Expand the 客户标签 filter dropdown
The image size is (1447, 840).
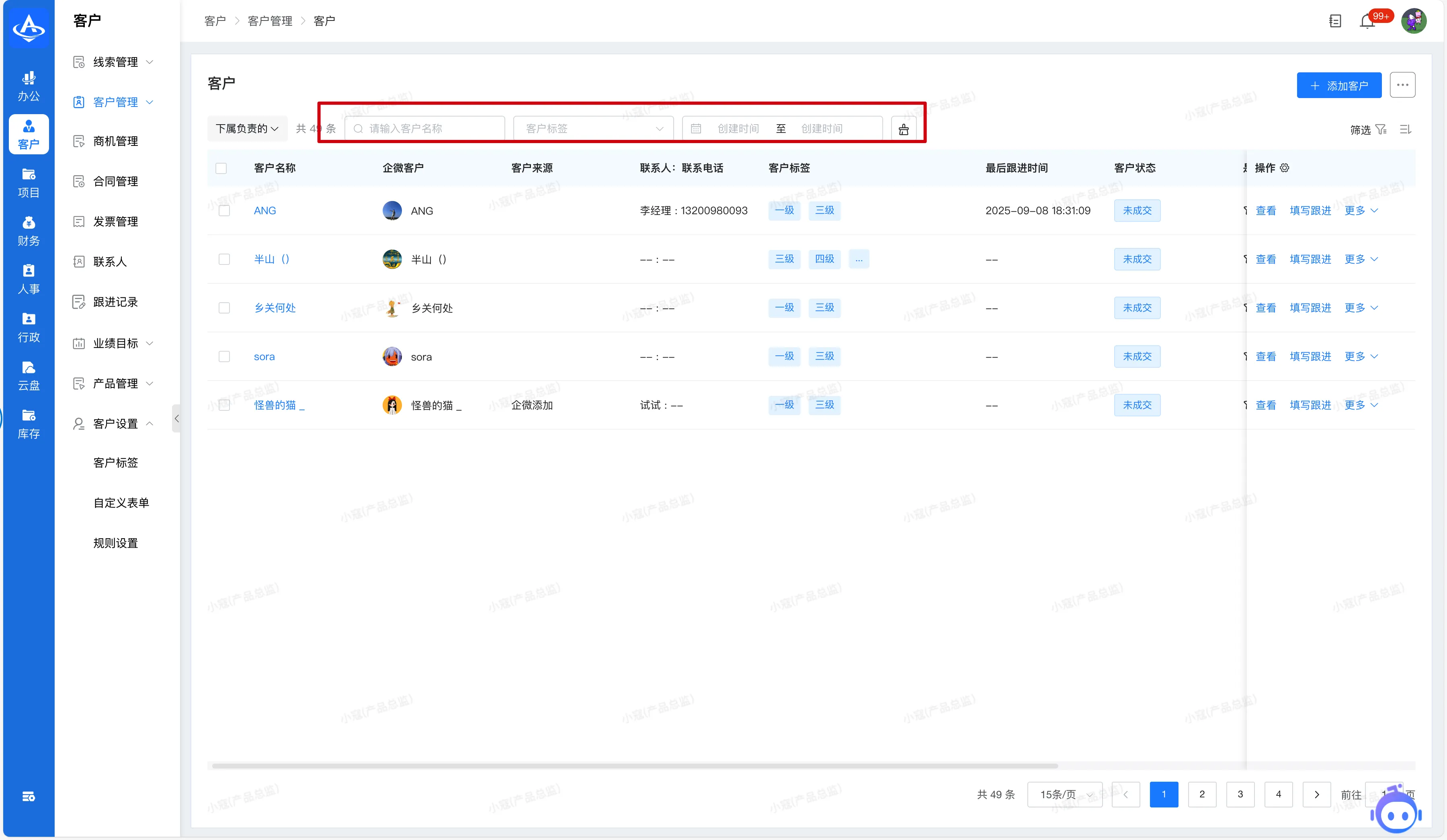[594, 129]
